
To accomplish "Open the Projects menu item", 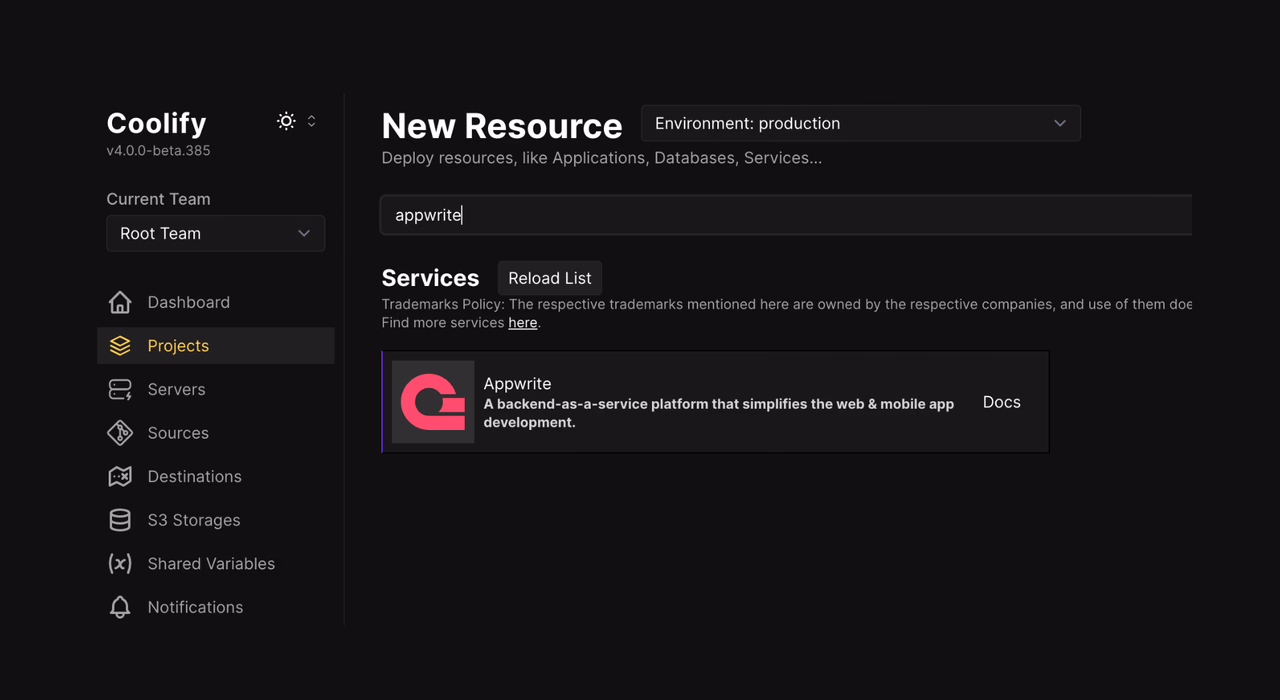I will coord(216,346).
